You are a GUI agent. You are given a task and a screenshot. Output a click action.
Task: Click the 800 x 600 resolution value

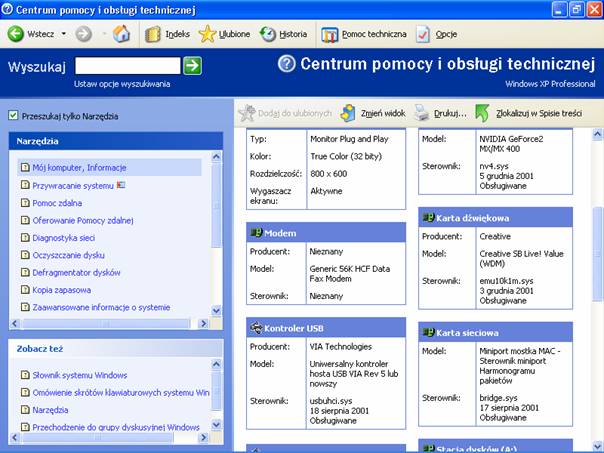(329, 173)
